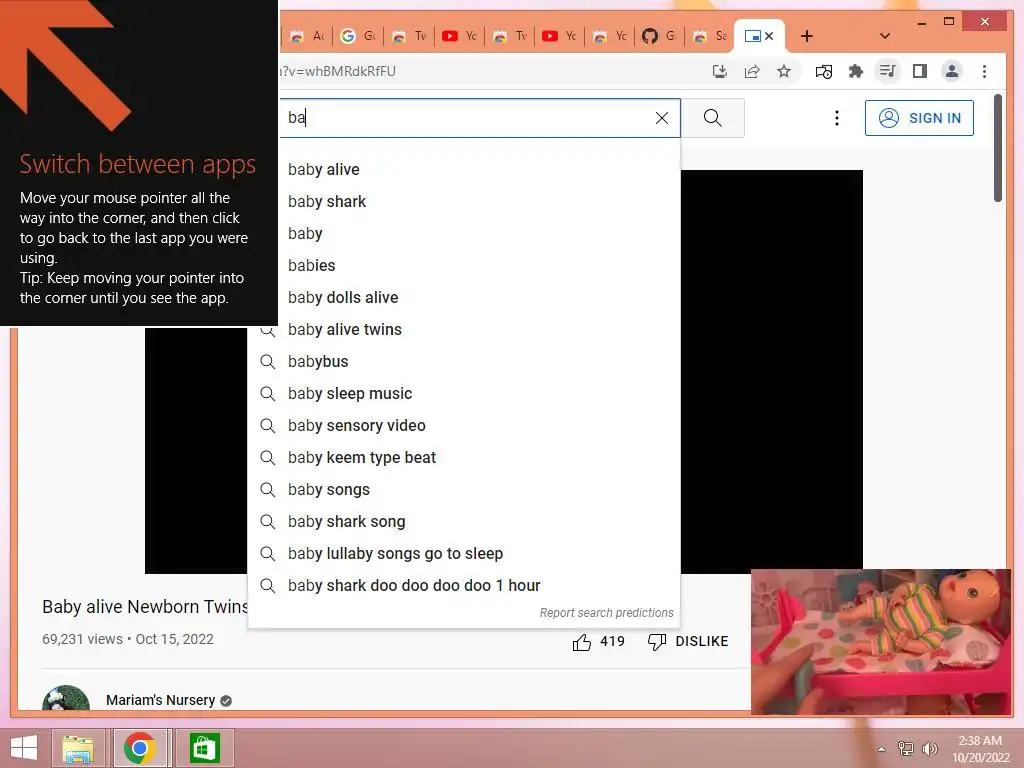Select suggestion 'baby shark song'

coord(464,521)
